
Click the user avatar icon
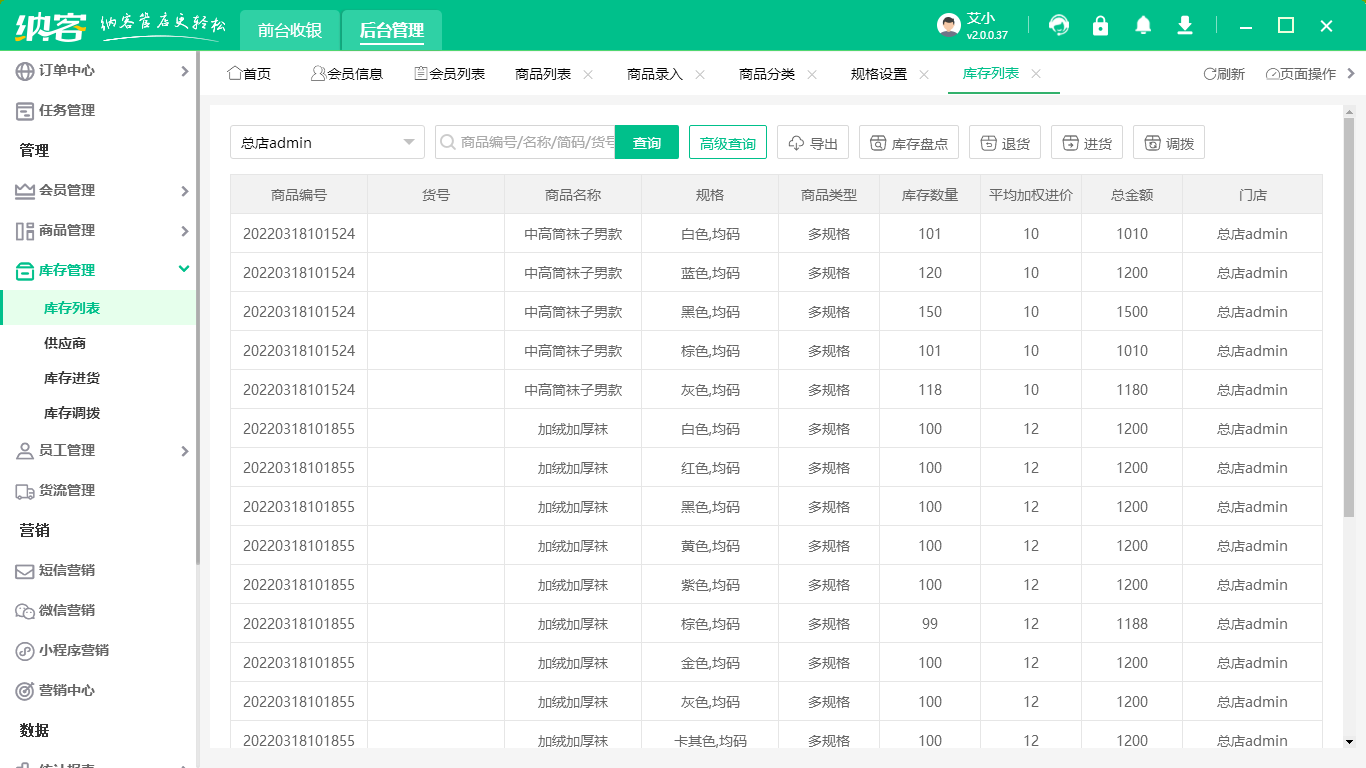[x=949, y=26]
